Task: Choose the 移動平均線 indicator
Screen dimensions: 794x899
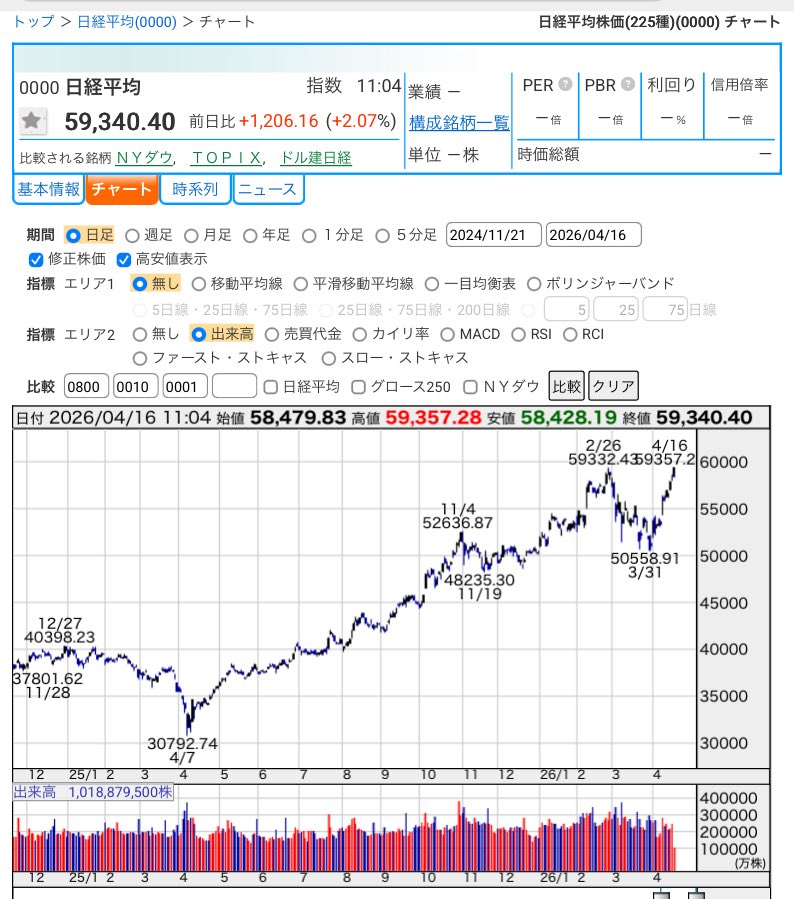Action: (x=198, y=284)
